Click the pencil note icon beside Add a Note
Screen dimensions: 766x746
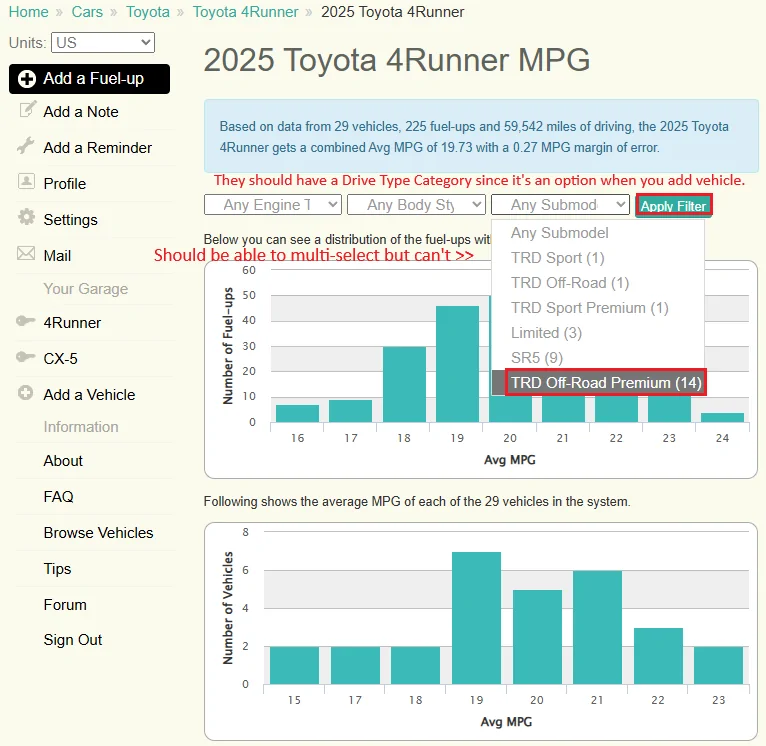click(x=28, y=109)
